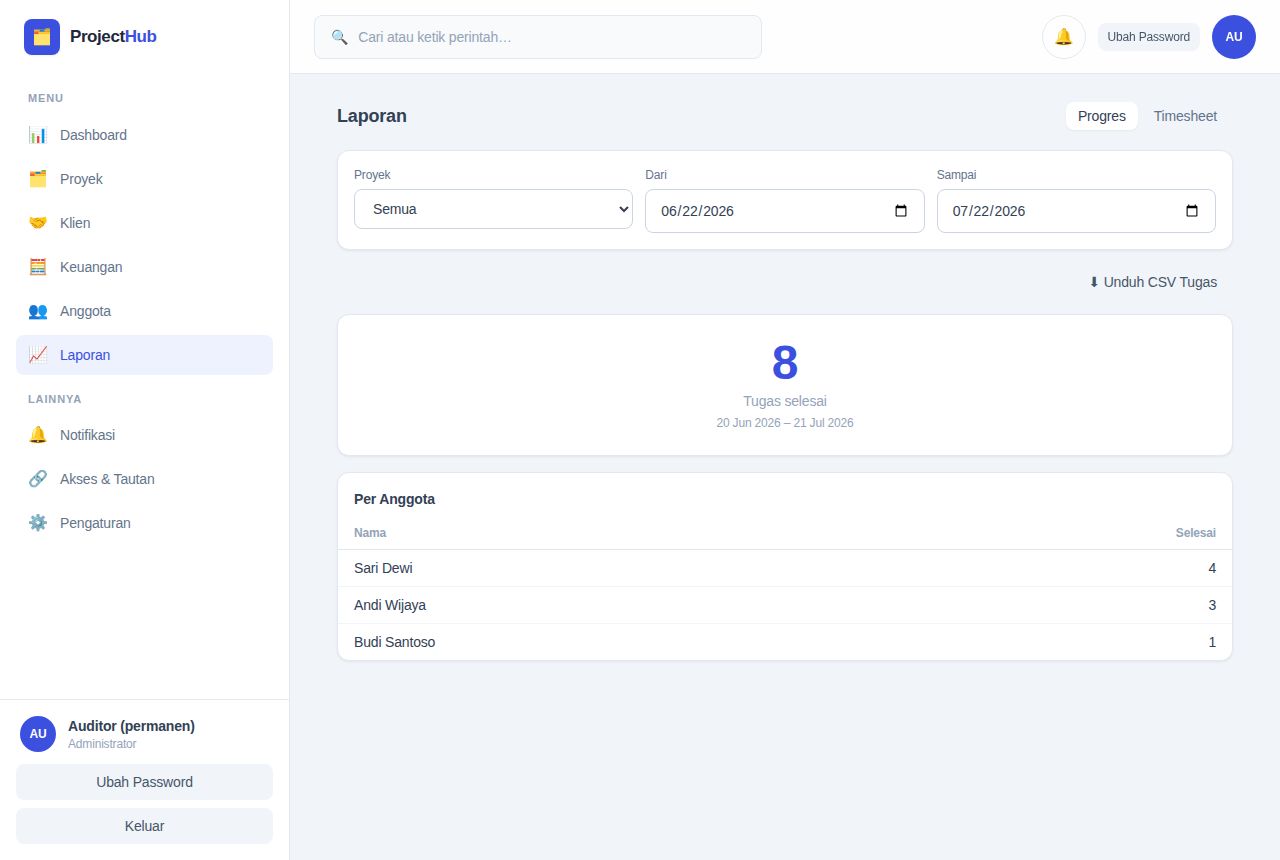Viewport: 1280px width, 860px height.
Task: Click the Pengaturan gear icon
Action: [x=38, y=523]
